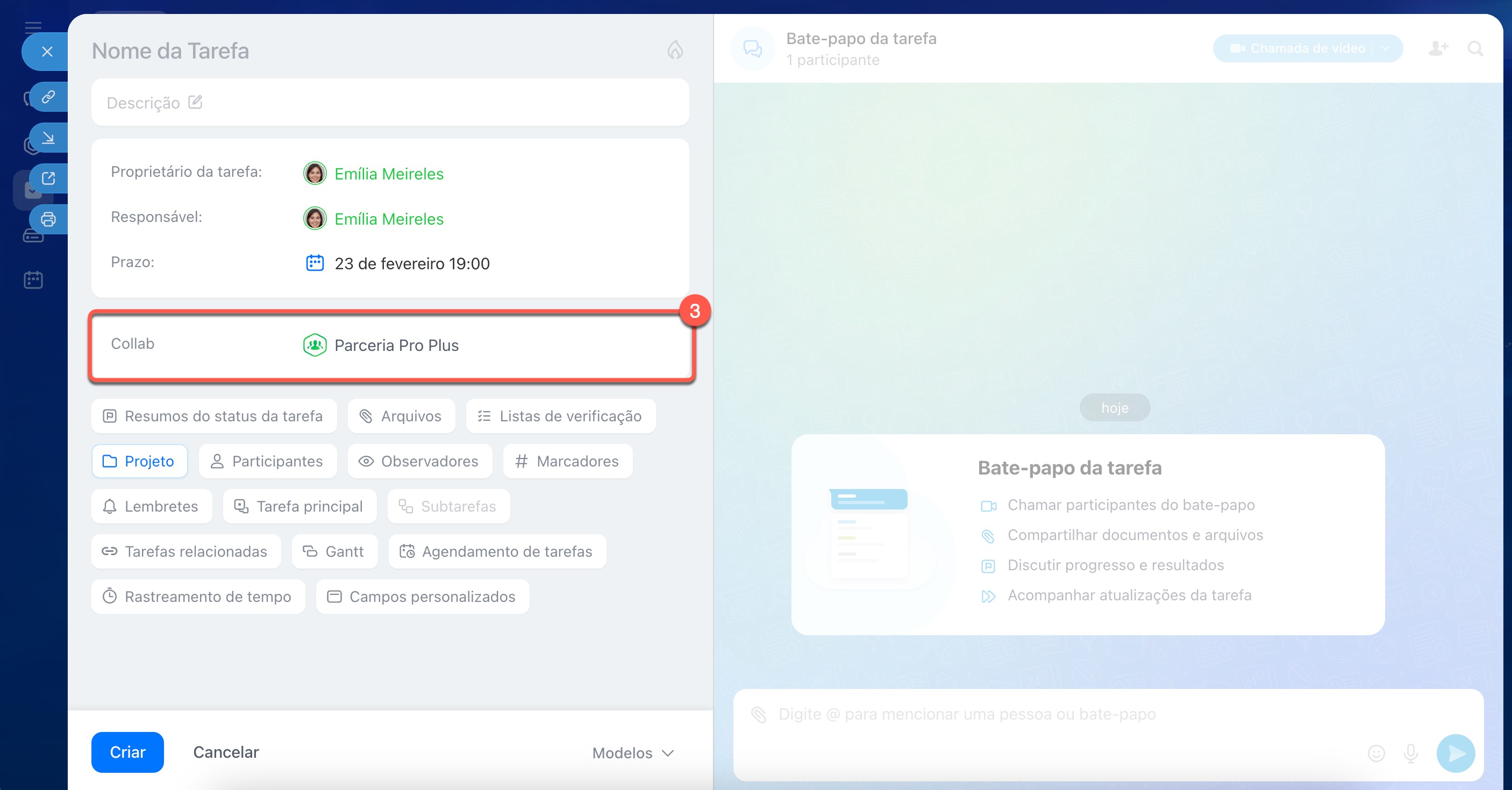Click the chat search magnifier icon
The height and width of the screenshot is (790, 1512).
(x=1475, y=48)
